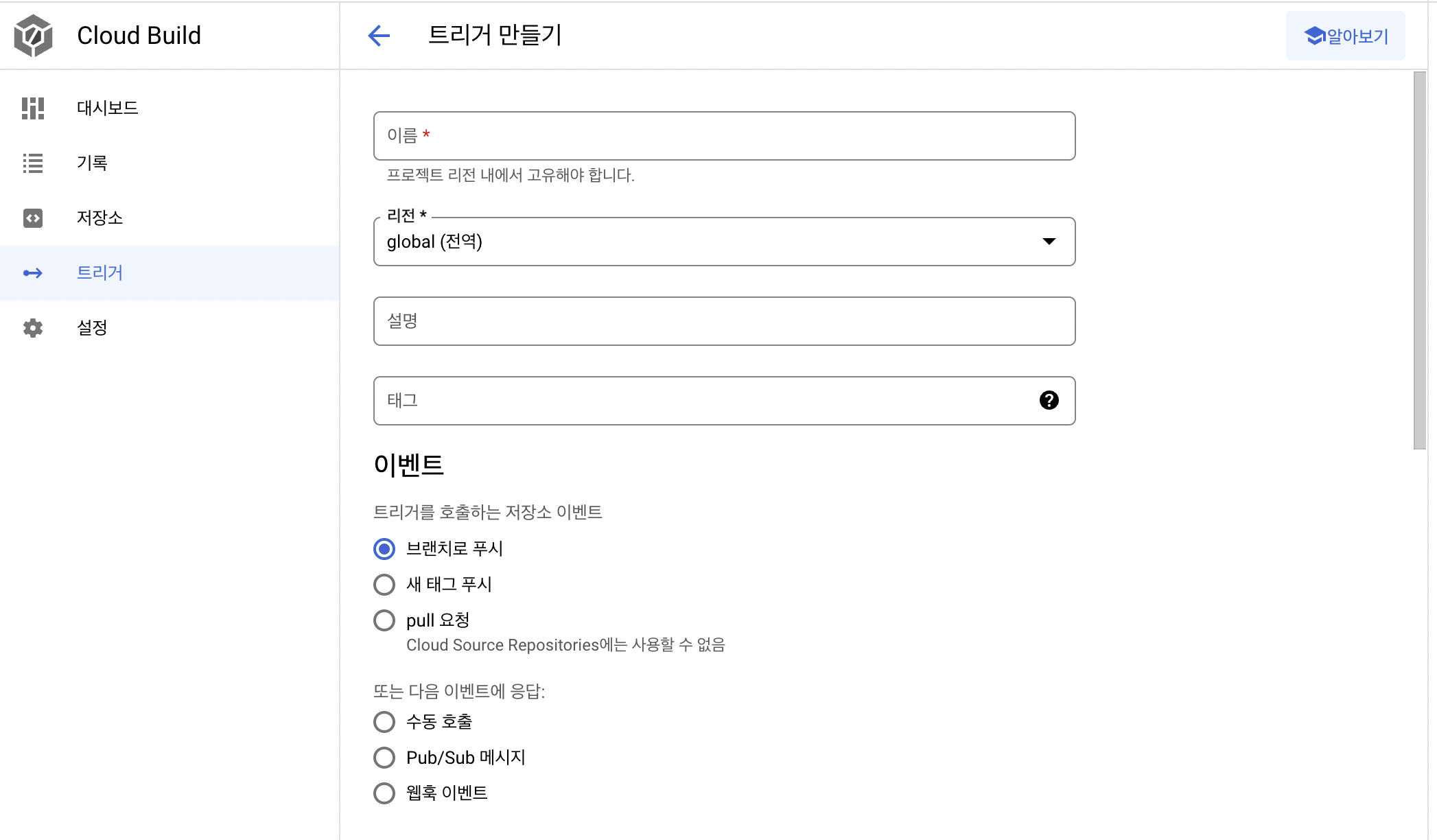This screenshot has width=1437, height=840.
Task: Click the back arrow next to 트리거 만들기
Action: pos(379,36)
